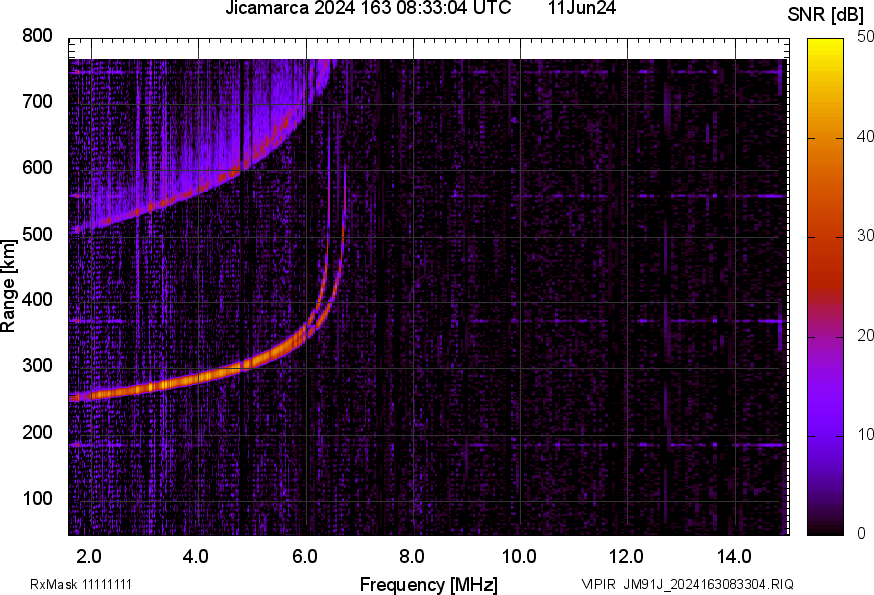Click the frequency tick label '8.0'

click(x=411, y=557)
